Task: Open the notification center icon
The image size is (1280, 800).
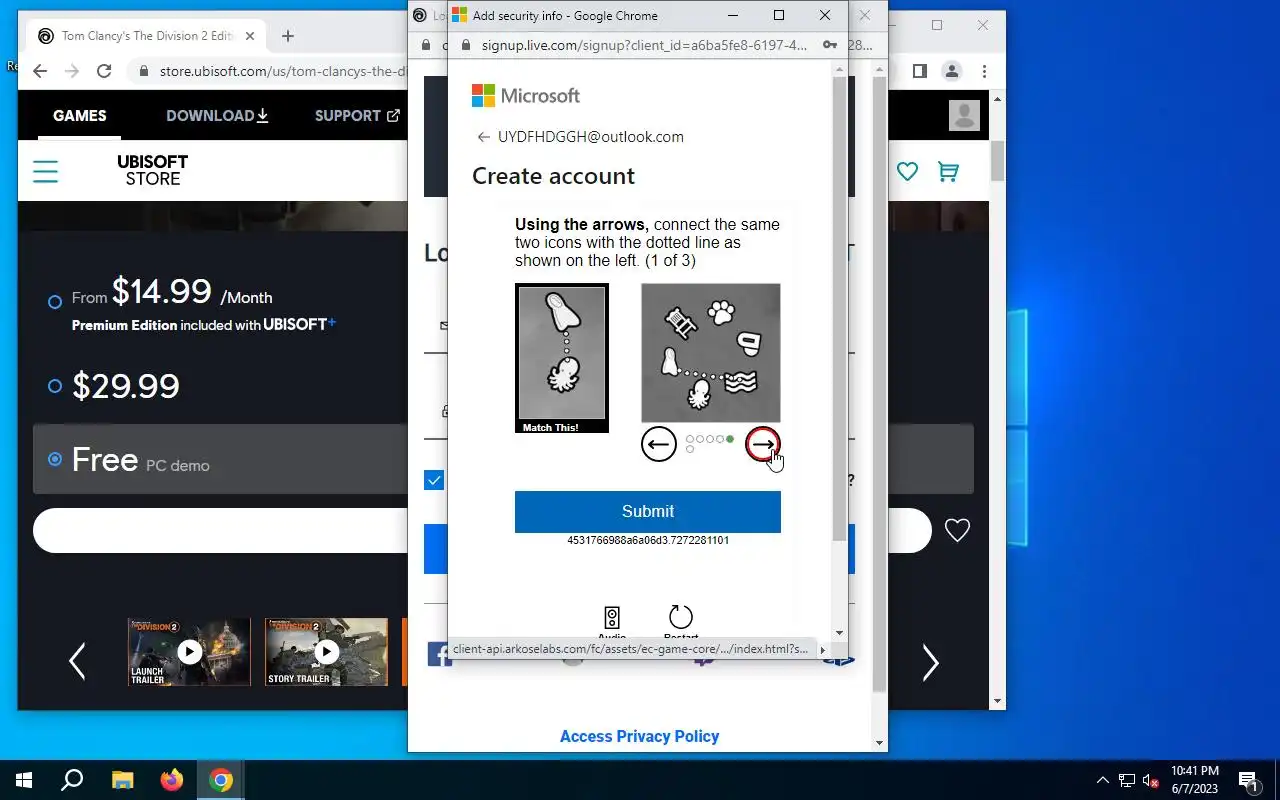Action: tap(1249, 780)
